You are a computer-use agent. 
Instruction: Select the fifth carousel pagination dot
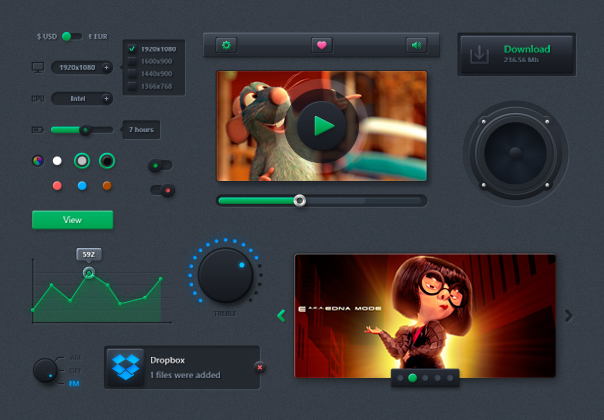[450, 378]
